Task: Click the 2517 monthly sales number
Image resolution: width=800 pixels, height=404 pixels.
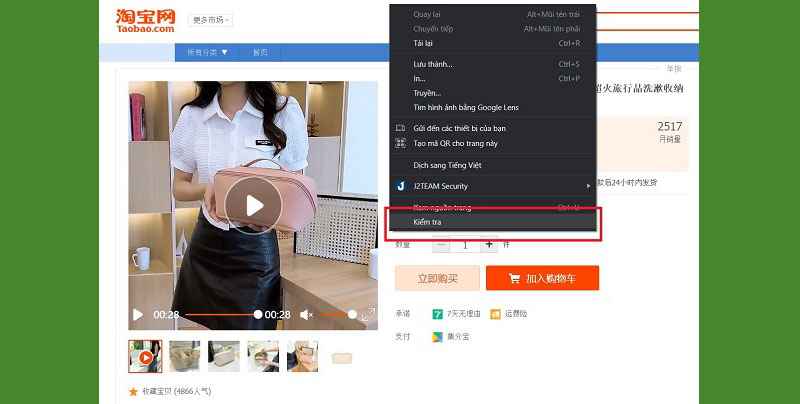Action: (x=669, y=127)
